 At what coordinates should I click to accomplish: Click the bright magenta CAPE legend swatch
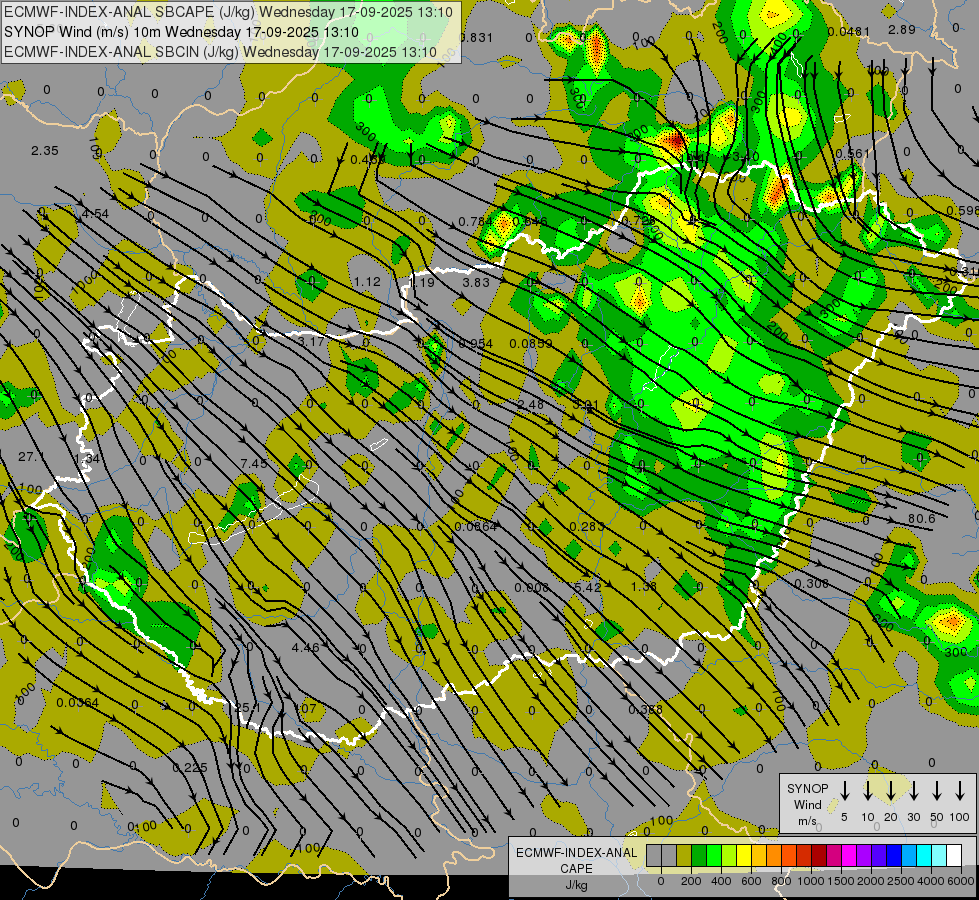pyautogui.click(x=849, y=856)
